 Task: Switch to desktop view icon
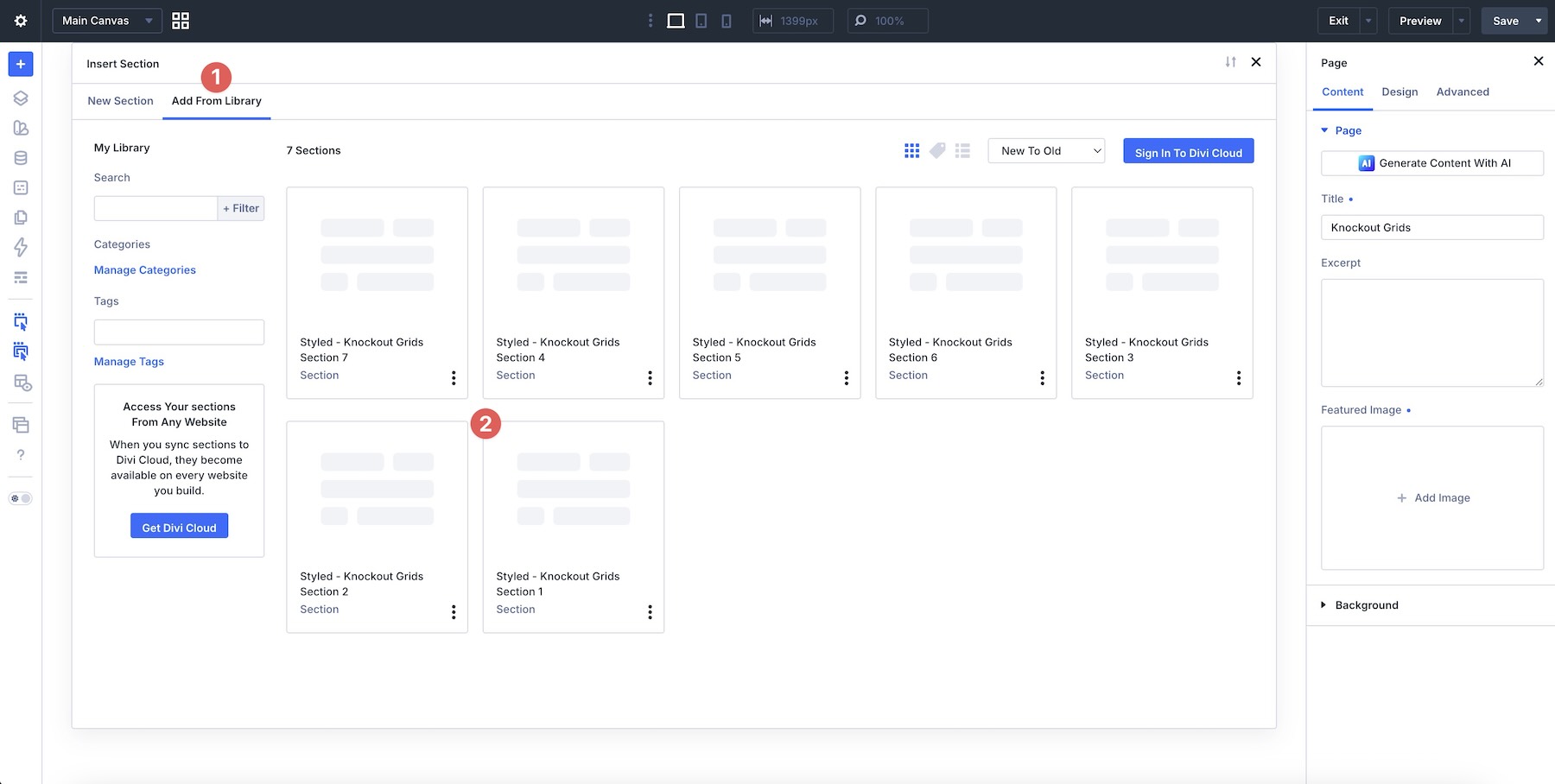click(x=676, y=21)
